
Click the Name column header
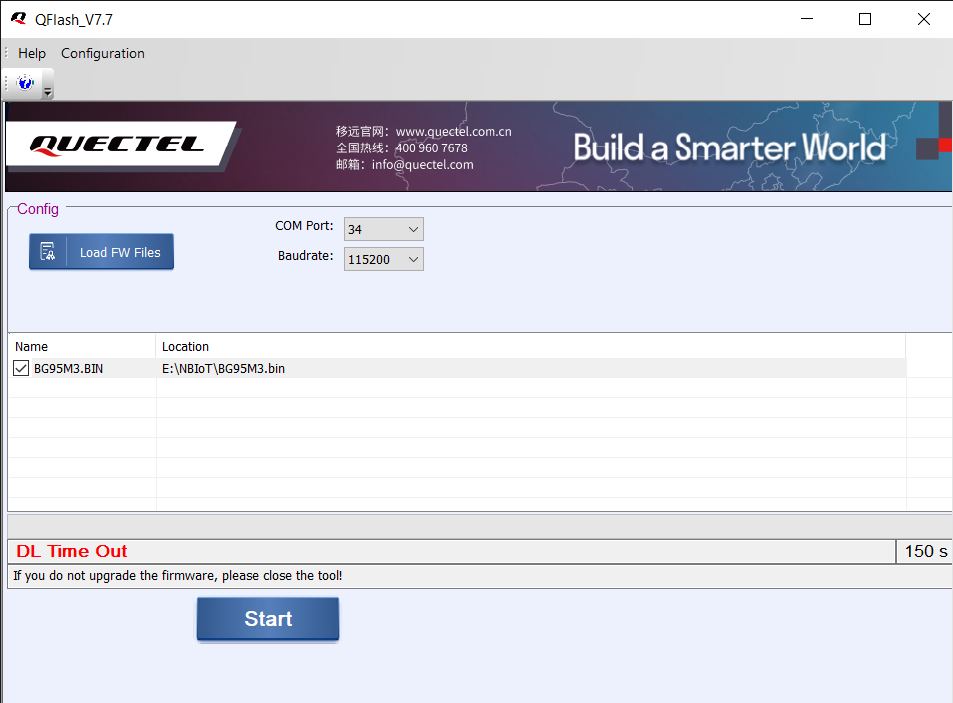(32, 347)
